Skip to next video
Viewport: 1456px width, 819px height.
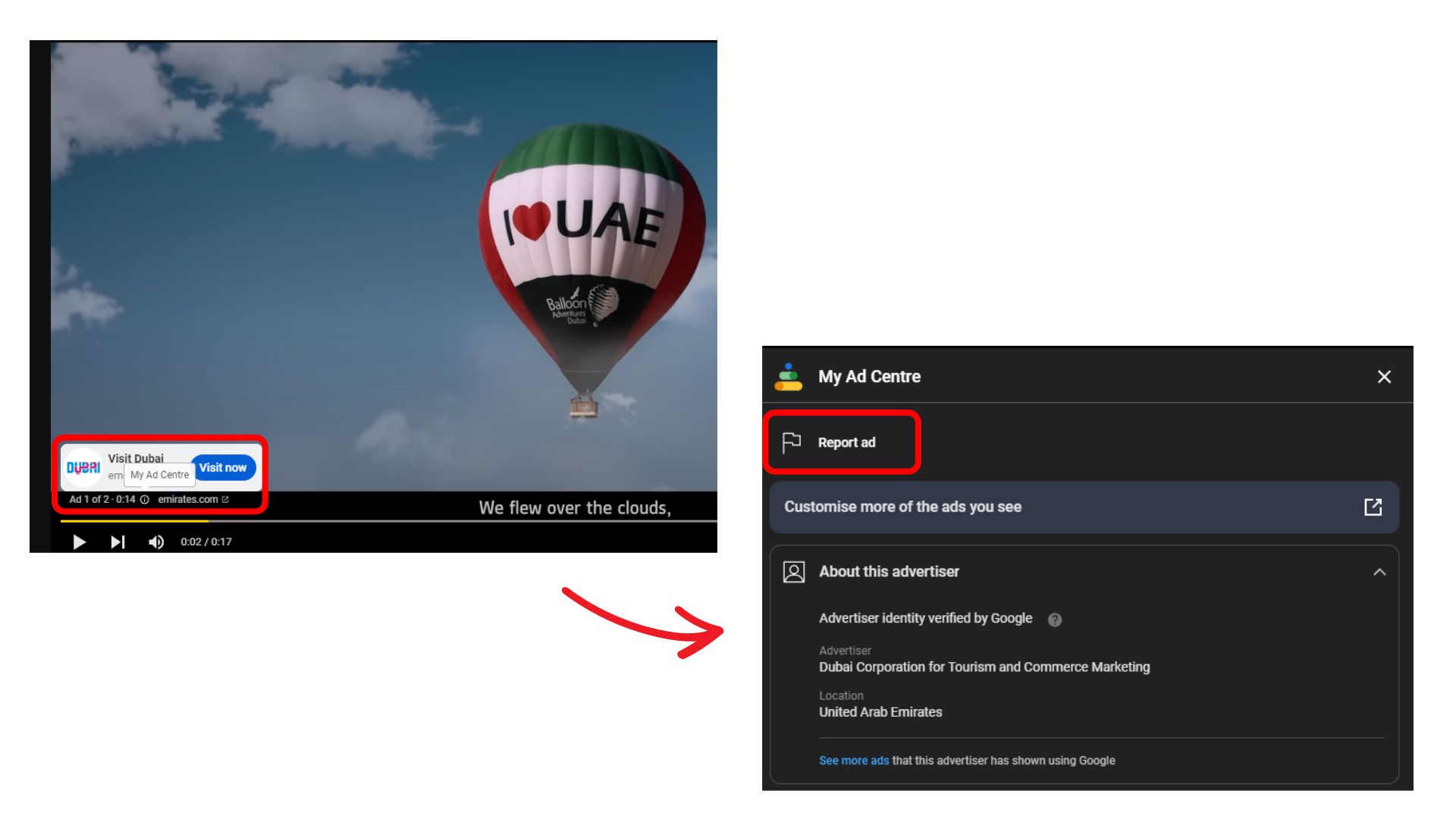(x=118, y=542)
